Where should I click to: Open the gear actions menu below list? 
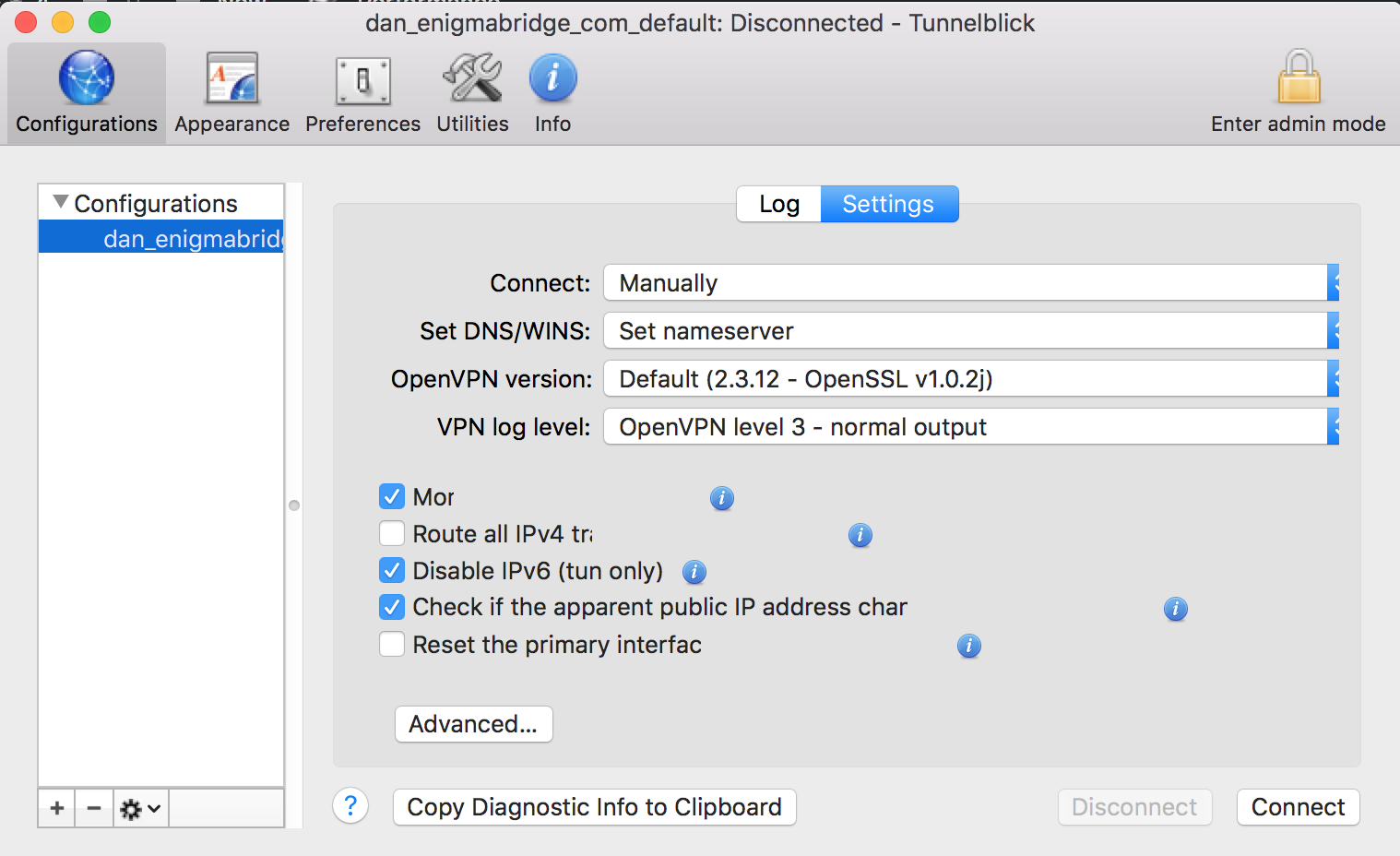tap(140, 809)
